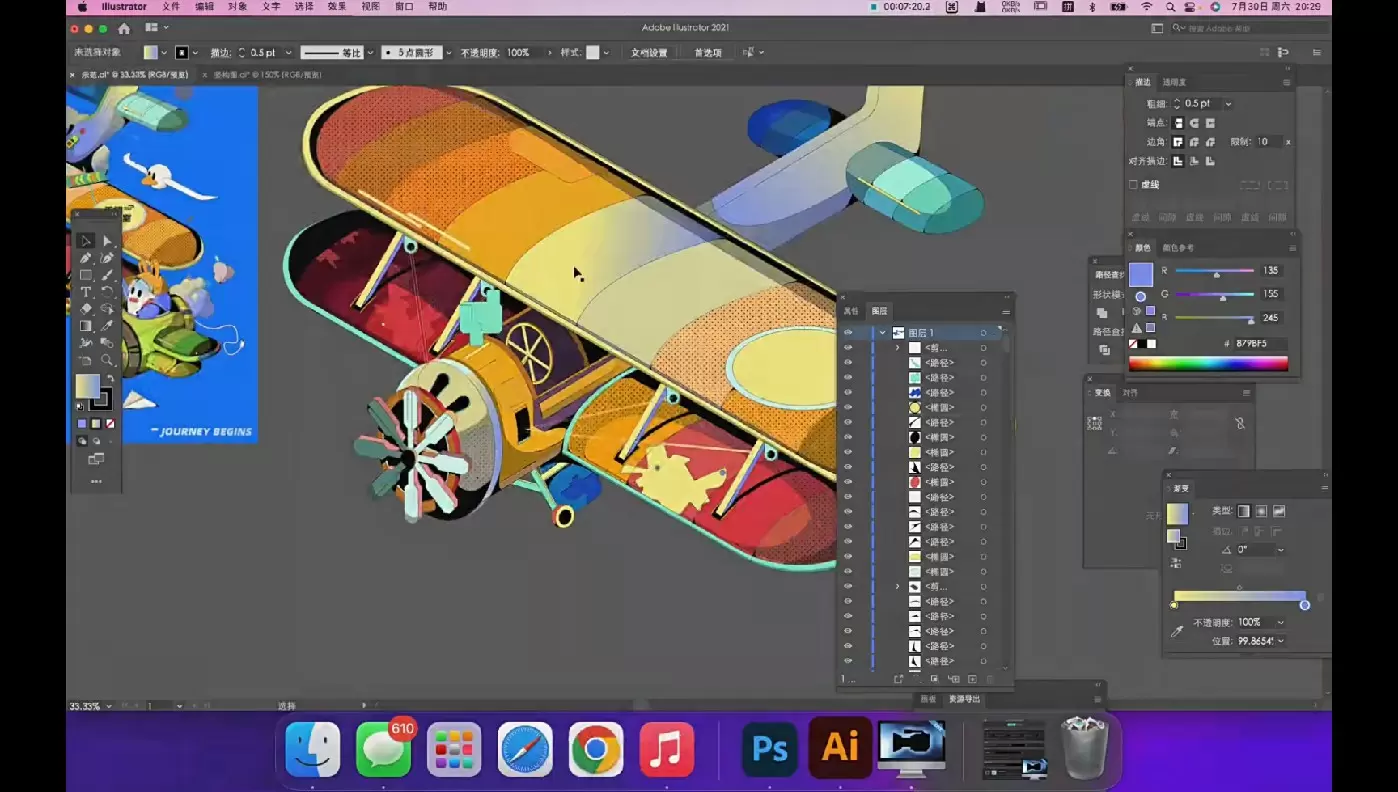Select the Gradient tool in the toolbox
Viewport: 1398px width, 792px height.
86,326
